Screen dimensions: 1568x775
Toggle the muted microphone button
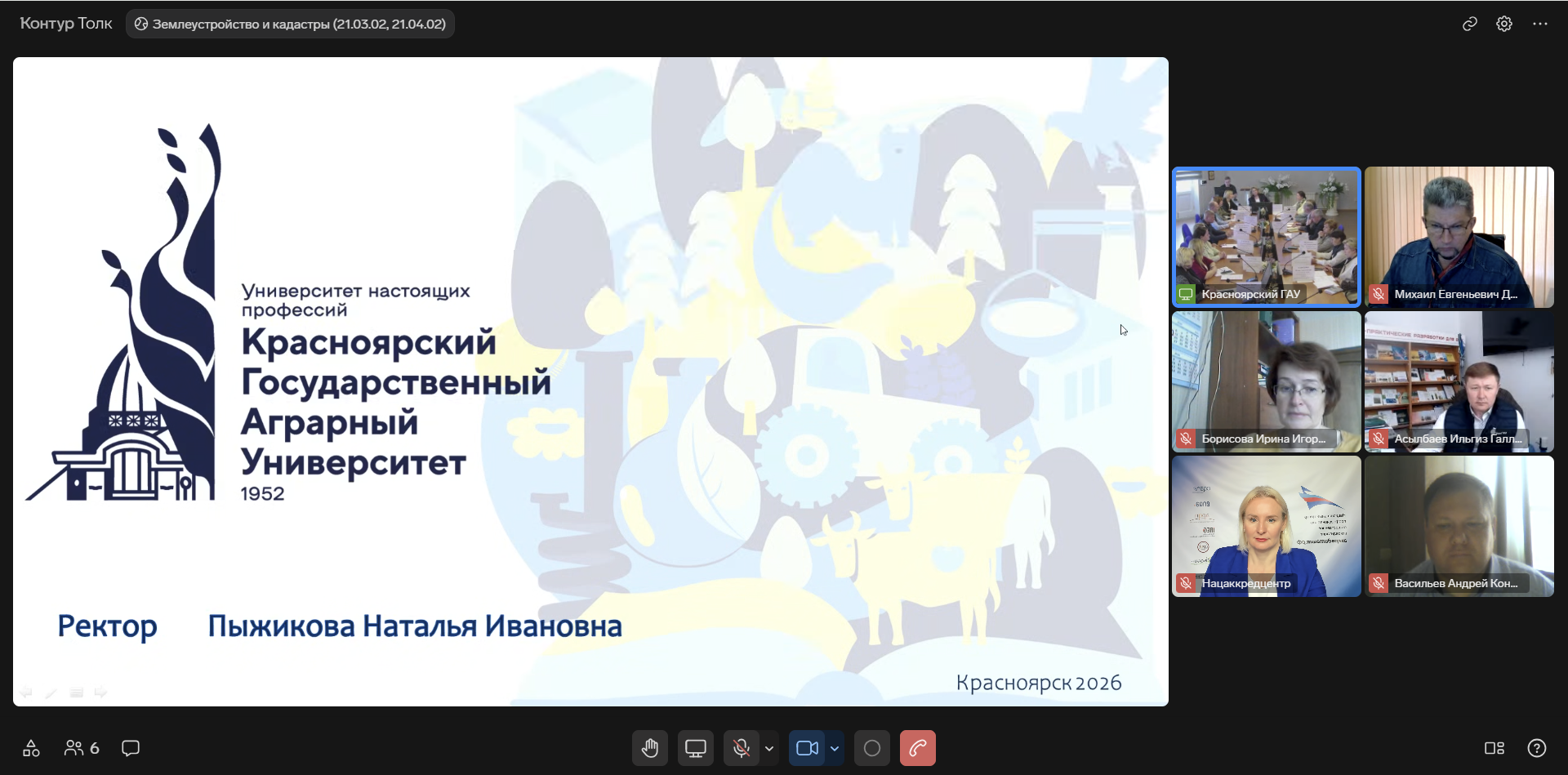pyautogui.click(x=742, y=748)
